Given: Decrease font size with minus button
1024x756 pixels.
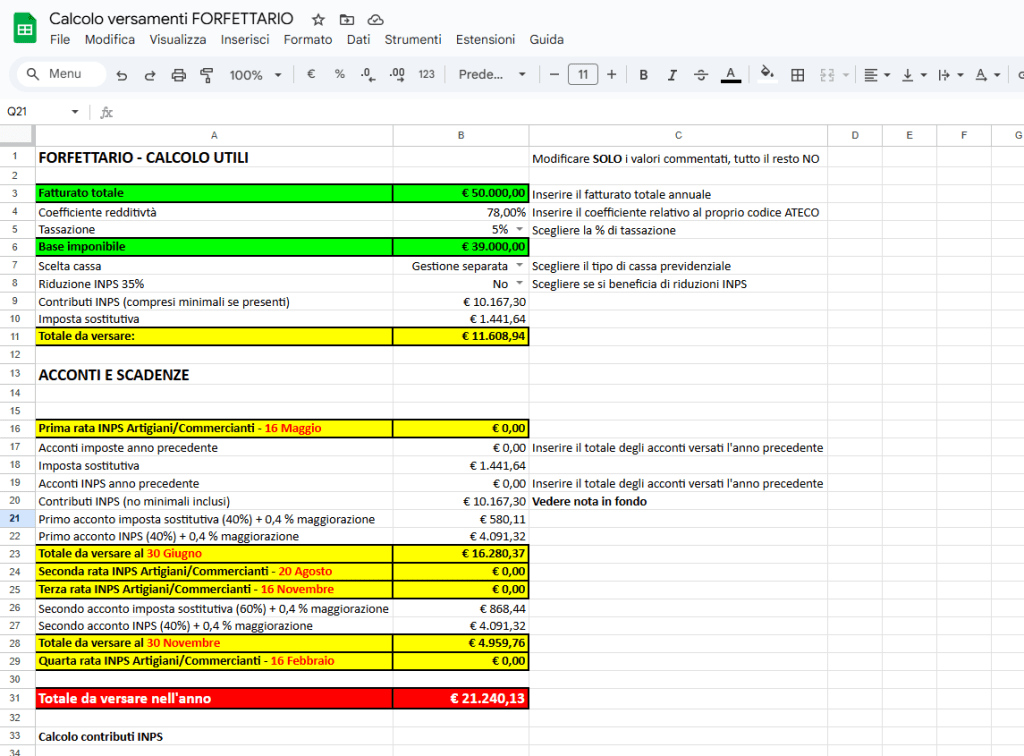Looking at the screenshot, I should point(554,74).
